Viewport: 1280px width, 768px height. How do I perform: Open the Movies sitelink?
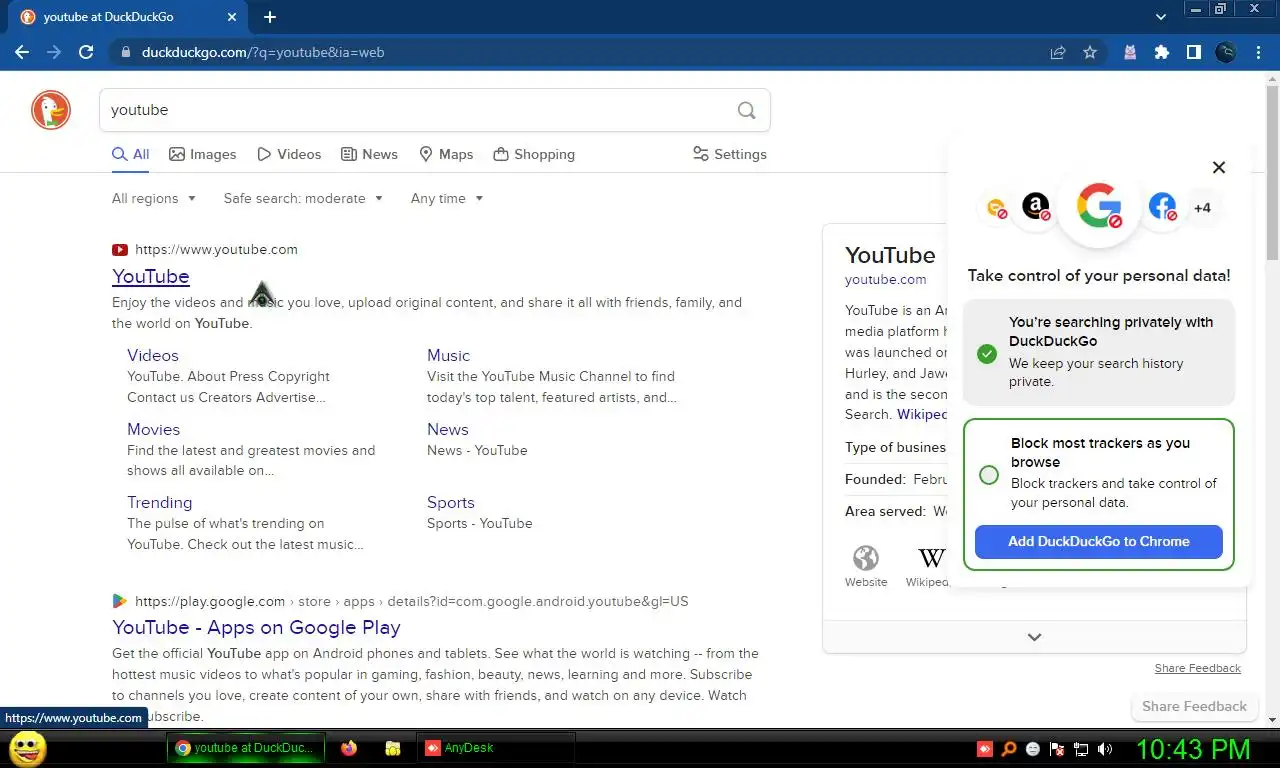[153, 429]
